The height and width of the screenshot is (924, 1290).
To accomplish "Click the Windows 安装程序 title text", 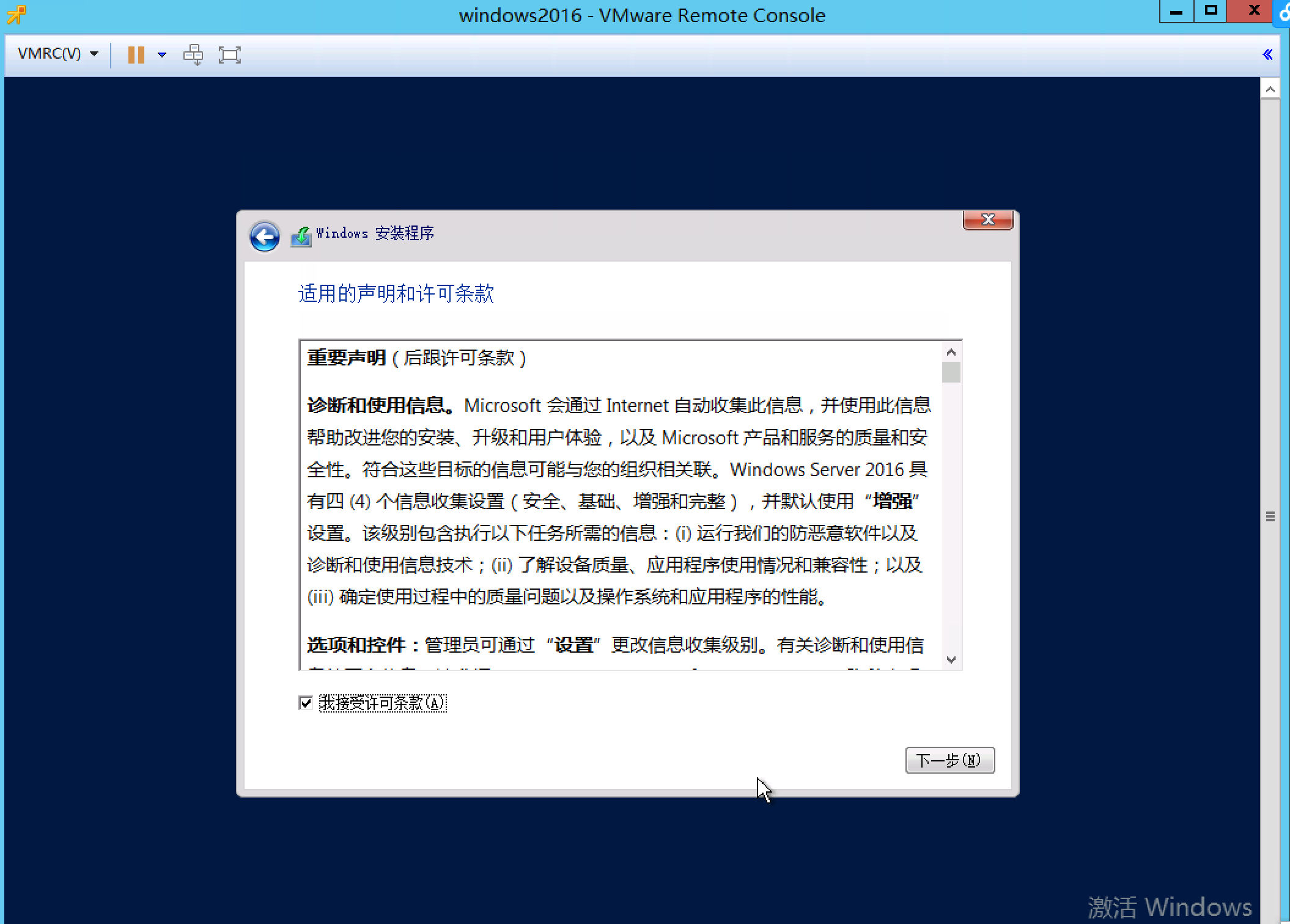I will [x=375, y=233].
